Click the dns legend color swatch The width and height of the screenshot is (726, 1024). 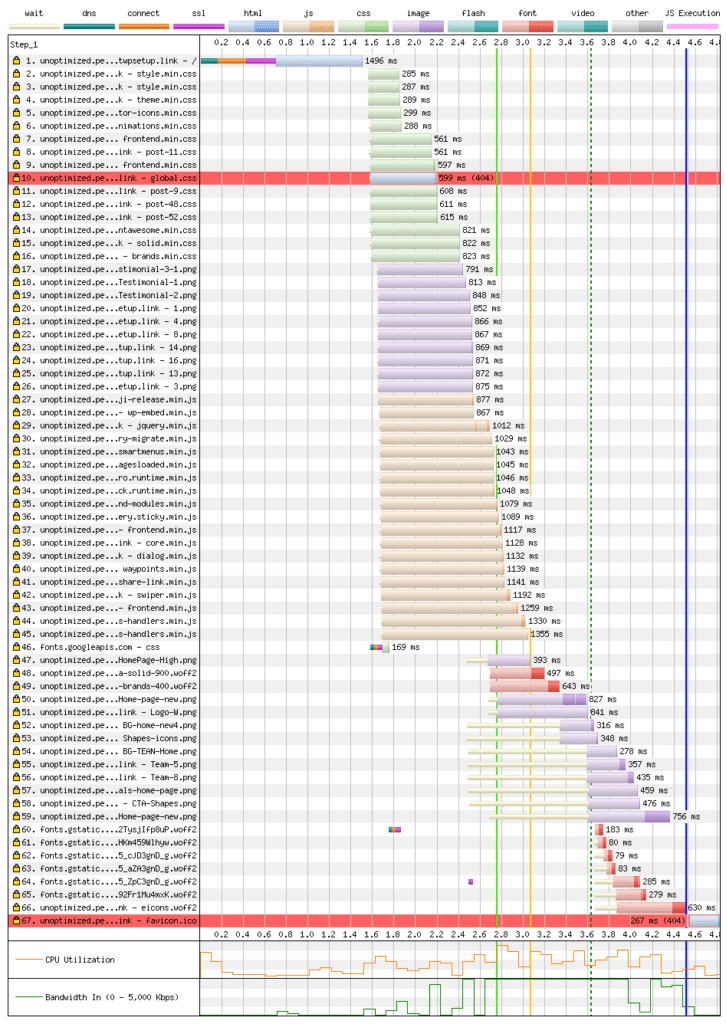pyautogui.click(x=89, y=27)
